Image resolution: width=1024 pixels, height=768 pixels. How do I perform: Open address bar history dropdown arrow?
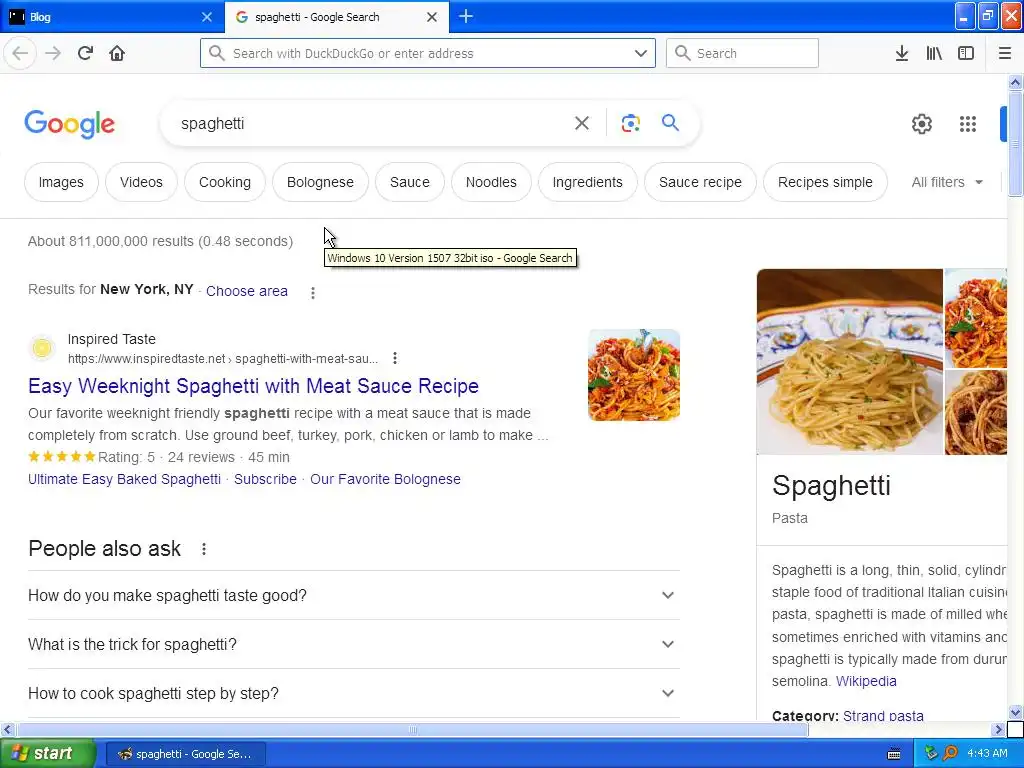click(x=641, y=53)
